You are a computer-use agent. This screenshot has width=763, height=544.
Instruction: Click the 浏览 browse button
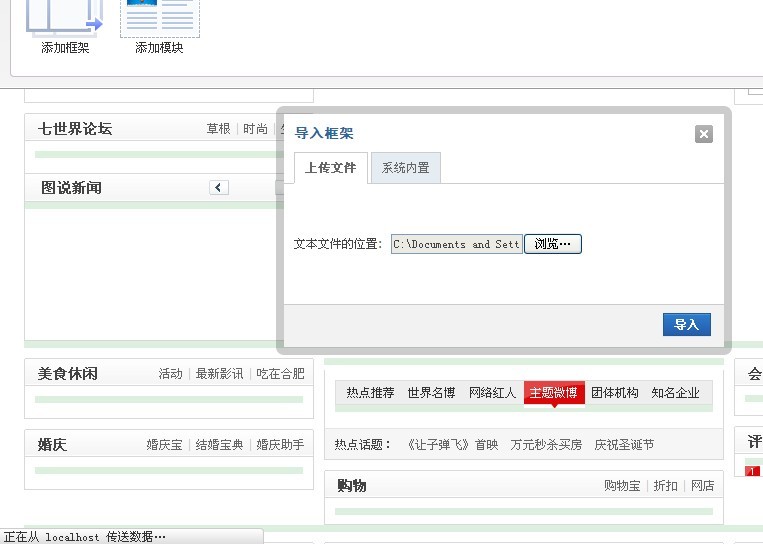click(x=553, y=244)
